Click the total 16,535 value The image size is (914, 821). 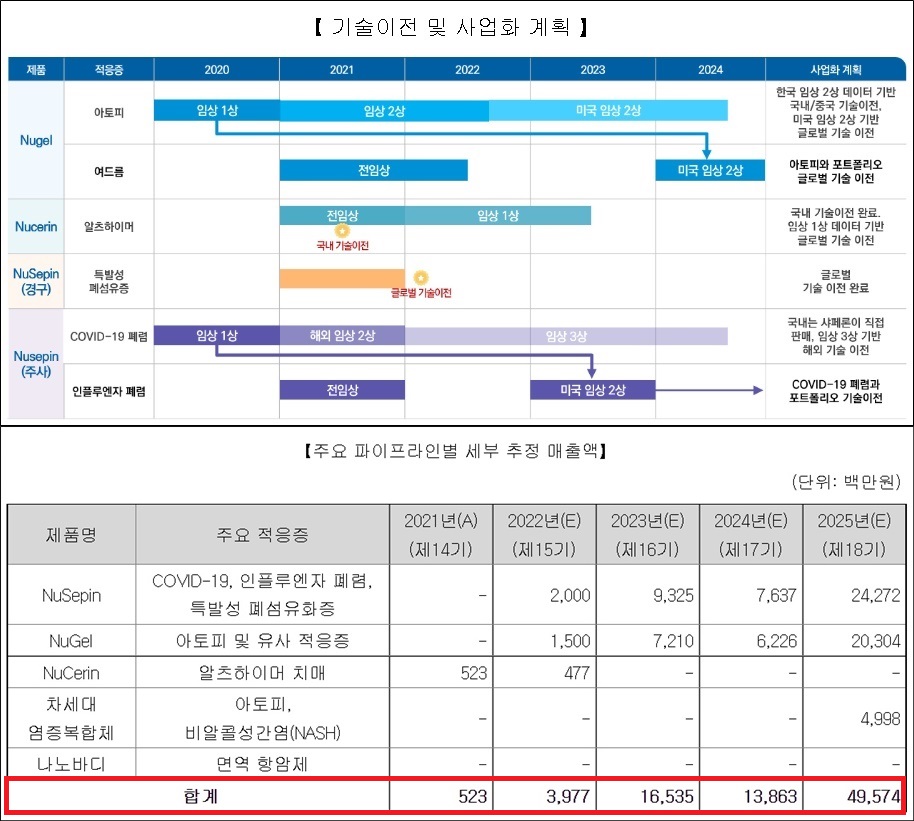[667, 797]
